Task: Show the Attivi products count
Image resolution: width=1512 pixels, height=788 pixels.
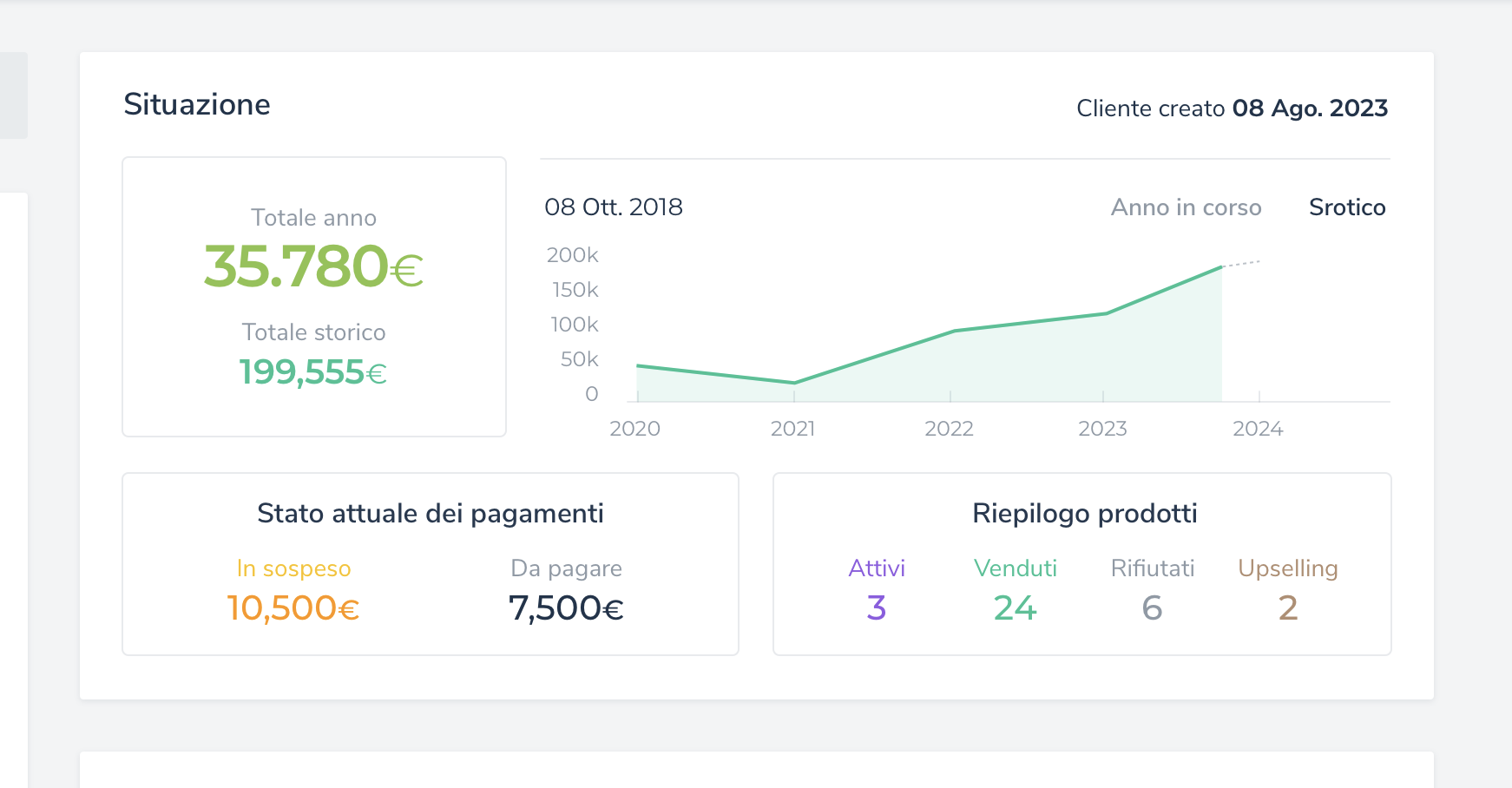Action: tap(877, 607)
